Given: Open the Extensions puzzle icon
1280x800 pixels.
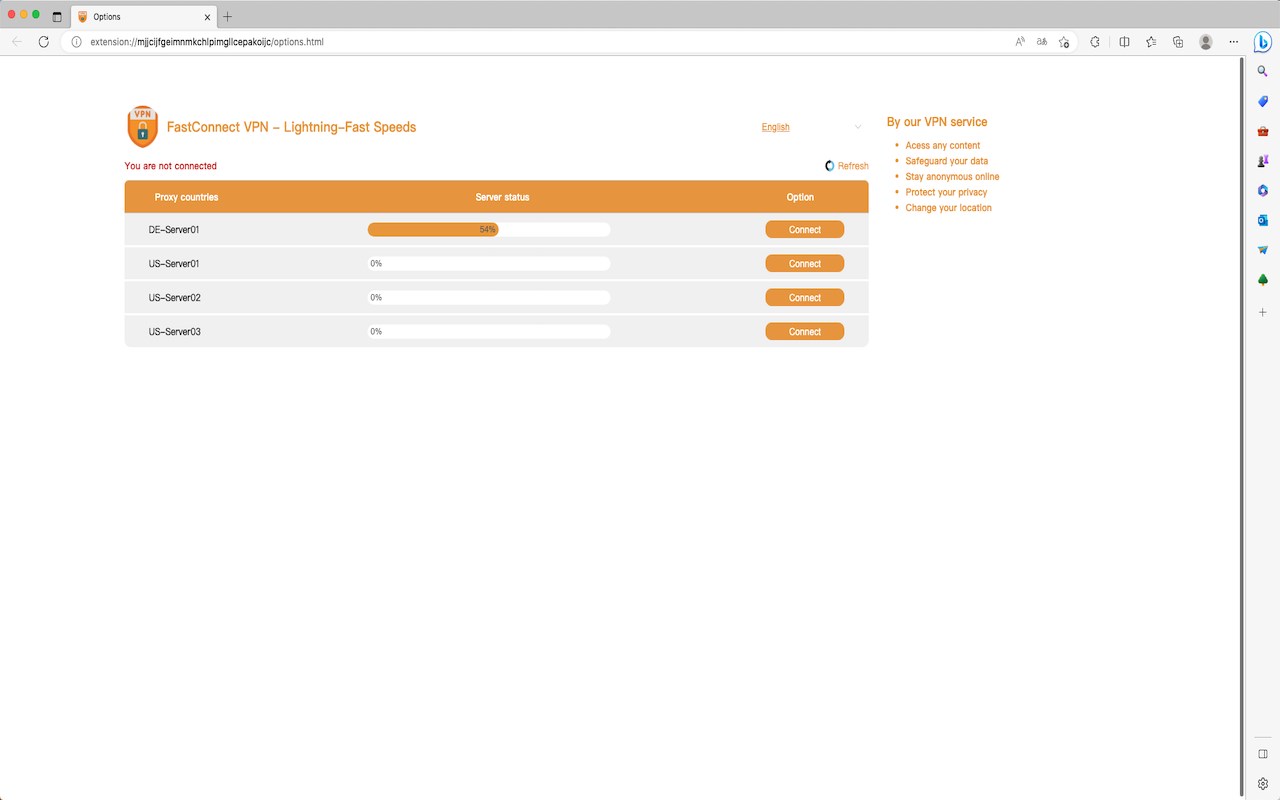Looking at the screenshot, I should pyautogui.click(x=1095, y=42).
